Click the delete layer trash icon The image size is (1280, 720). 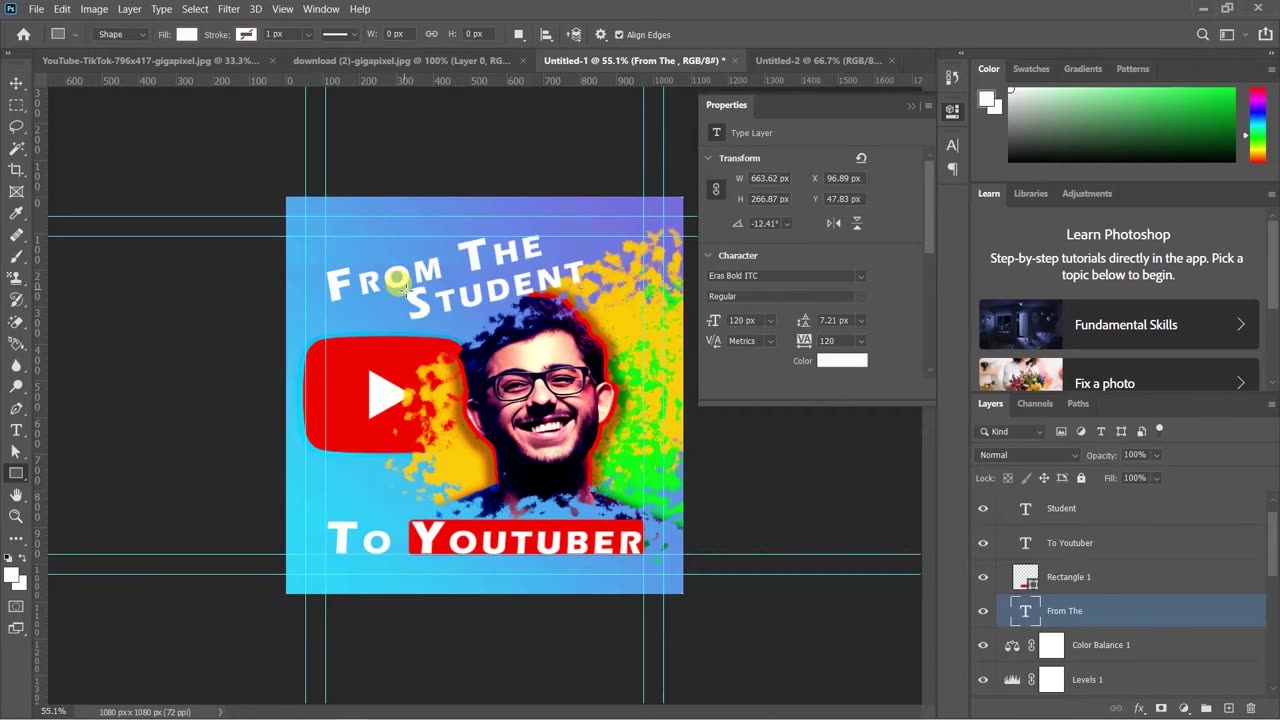(x=1251, y=708)
